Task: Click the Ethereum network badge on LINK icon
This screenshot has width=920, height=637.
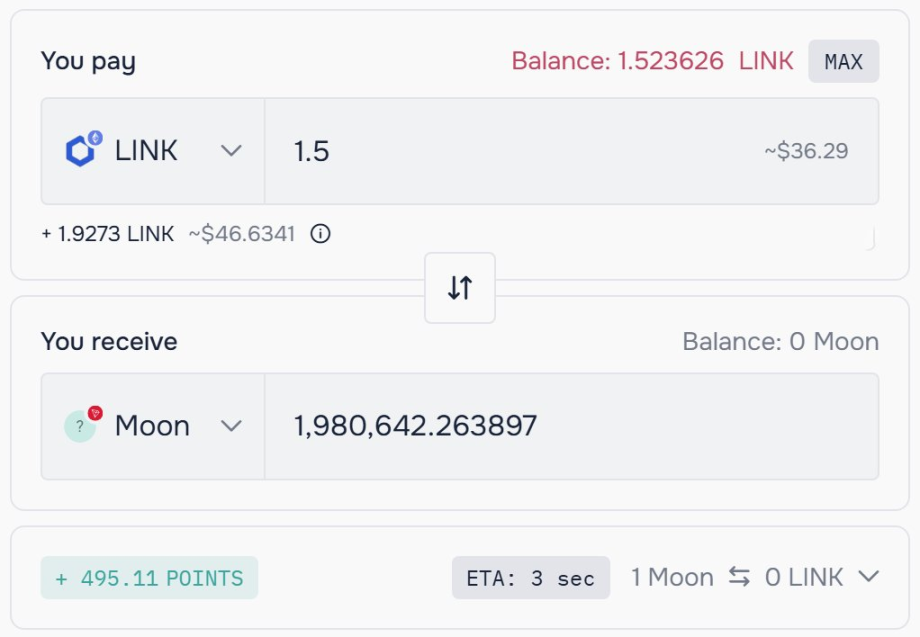Action: point(95,138)
